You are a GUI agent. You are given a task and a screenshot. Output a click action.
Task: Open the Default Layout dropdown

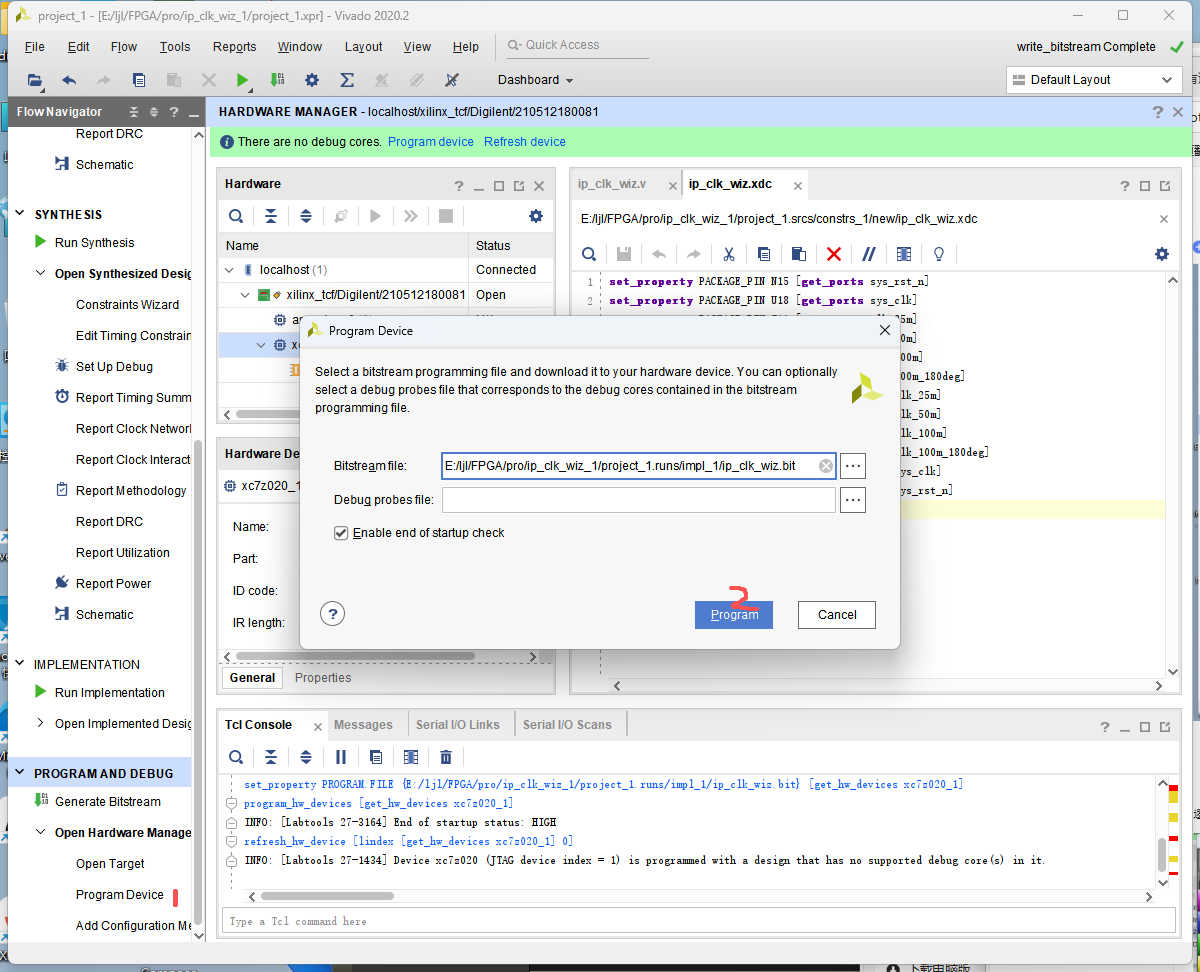coord(1094,80)
